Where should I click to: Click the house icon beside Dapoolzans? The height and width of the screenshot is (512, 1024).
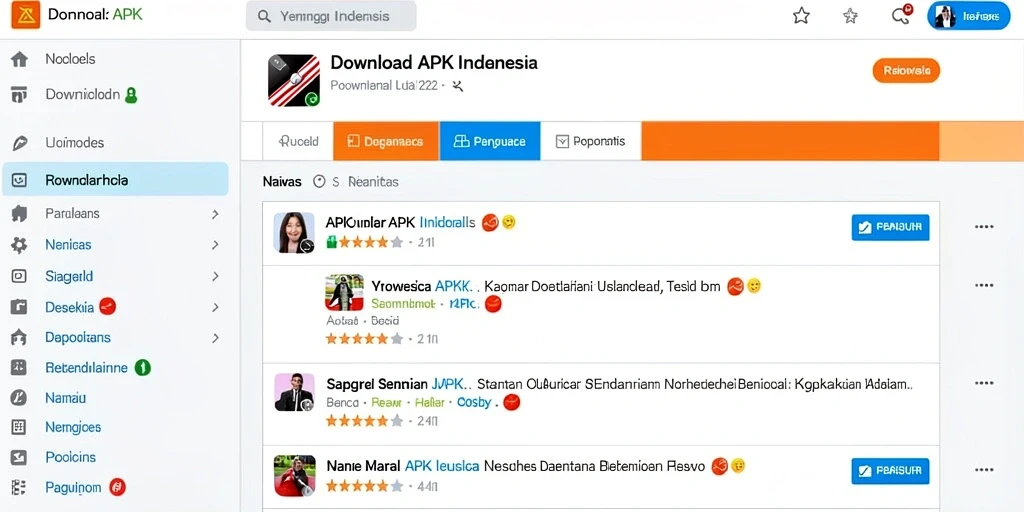[20, 338]
